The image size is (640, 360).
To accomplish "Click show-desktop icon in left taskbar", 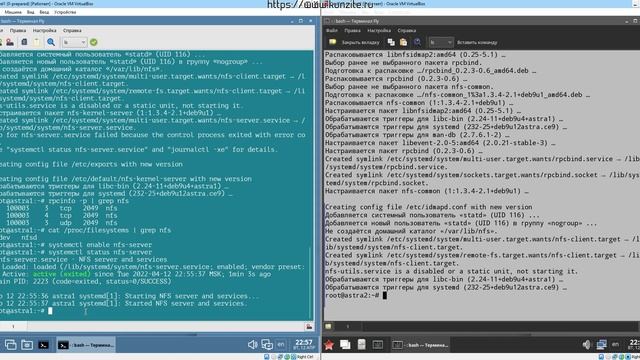I will [x=11, y=345].
